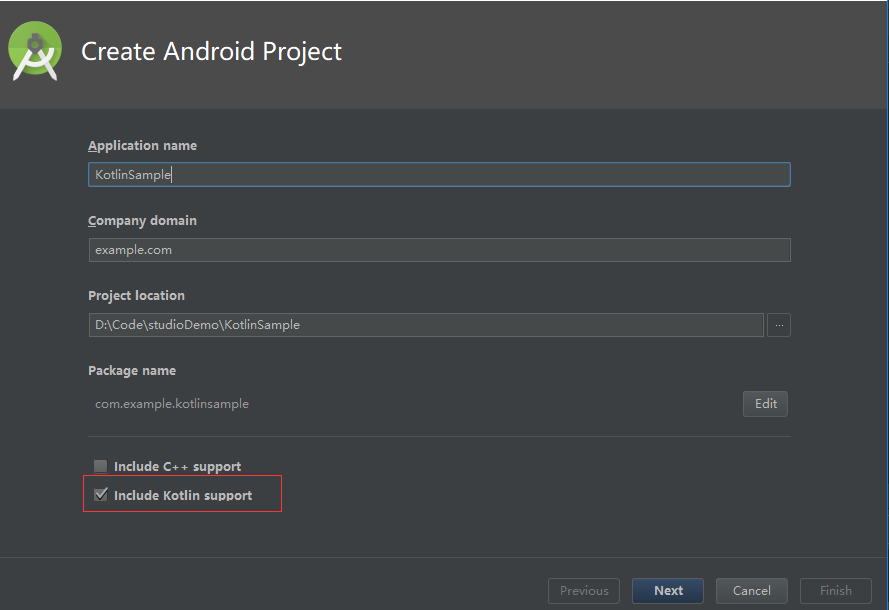Go back with the Previous button
Viewport: 889px width, 610px height.
584,591
